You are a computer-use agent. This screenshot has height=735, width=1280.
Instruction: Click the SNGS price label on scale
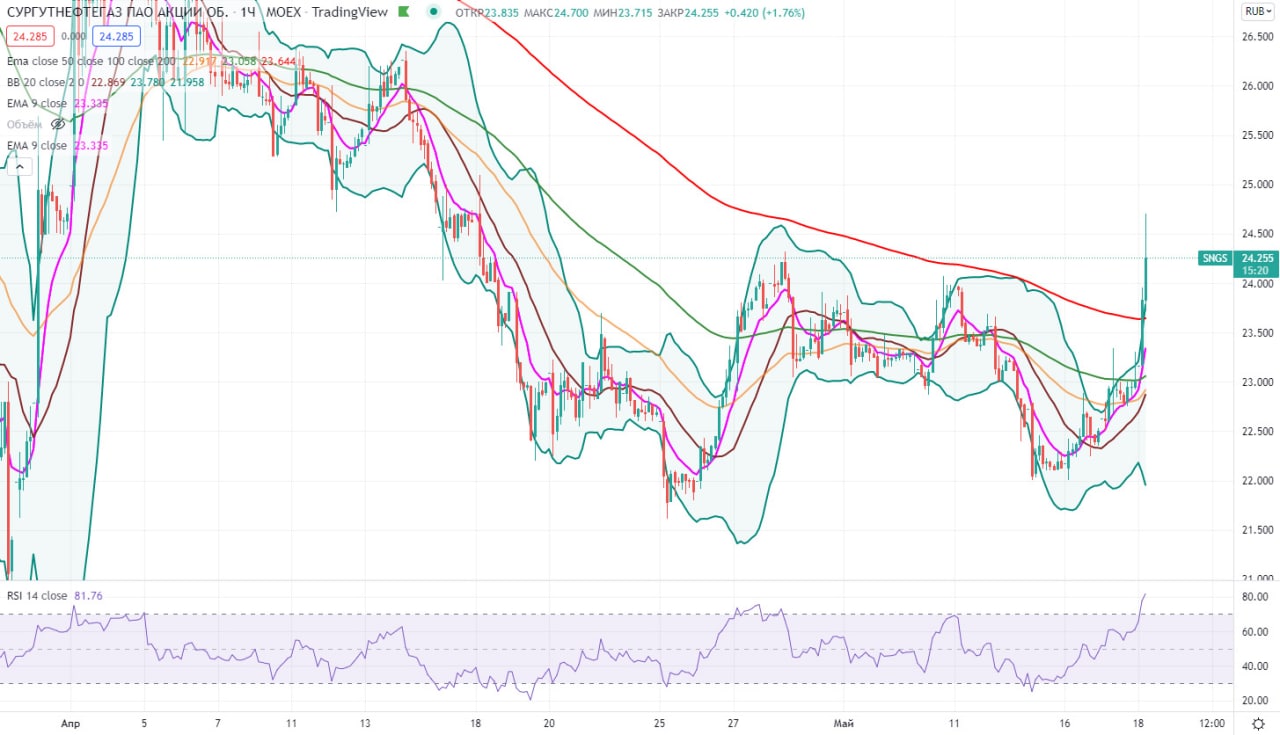1214,258
